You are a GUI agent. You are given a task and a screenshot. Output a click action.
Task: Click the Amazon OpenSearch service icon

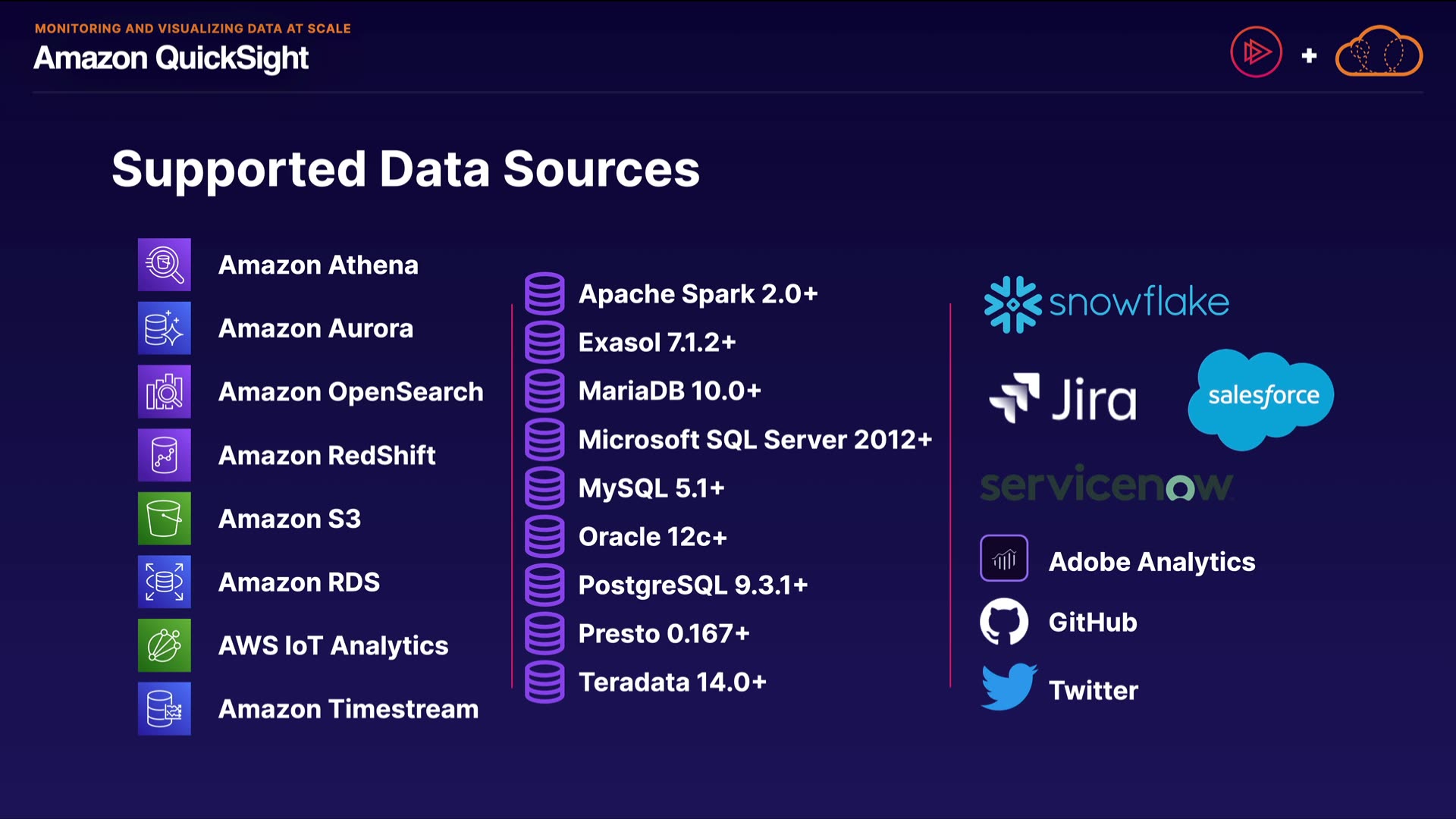(x=164, y=392)
